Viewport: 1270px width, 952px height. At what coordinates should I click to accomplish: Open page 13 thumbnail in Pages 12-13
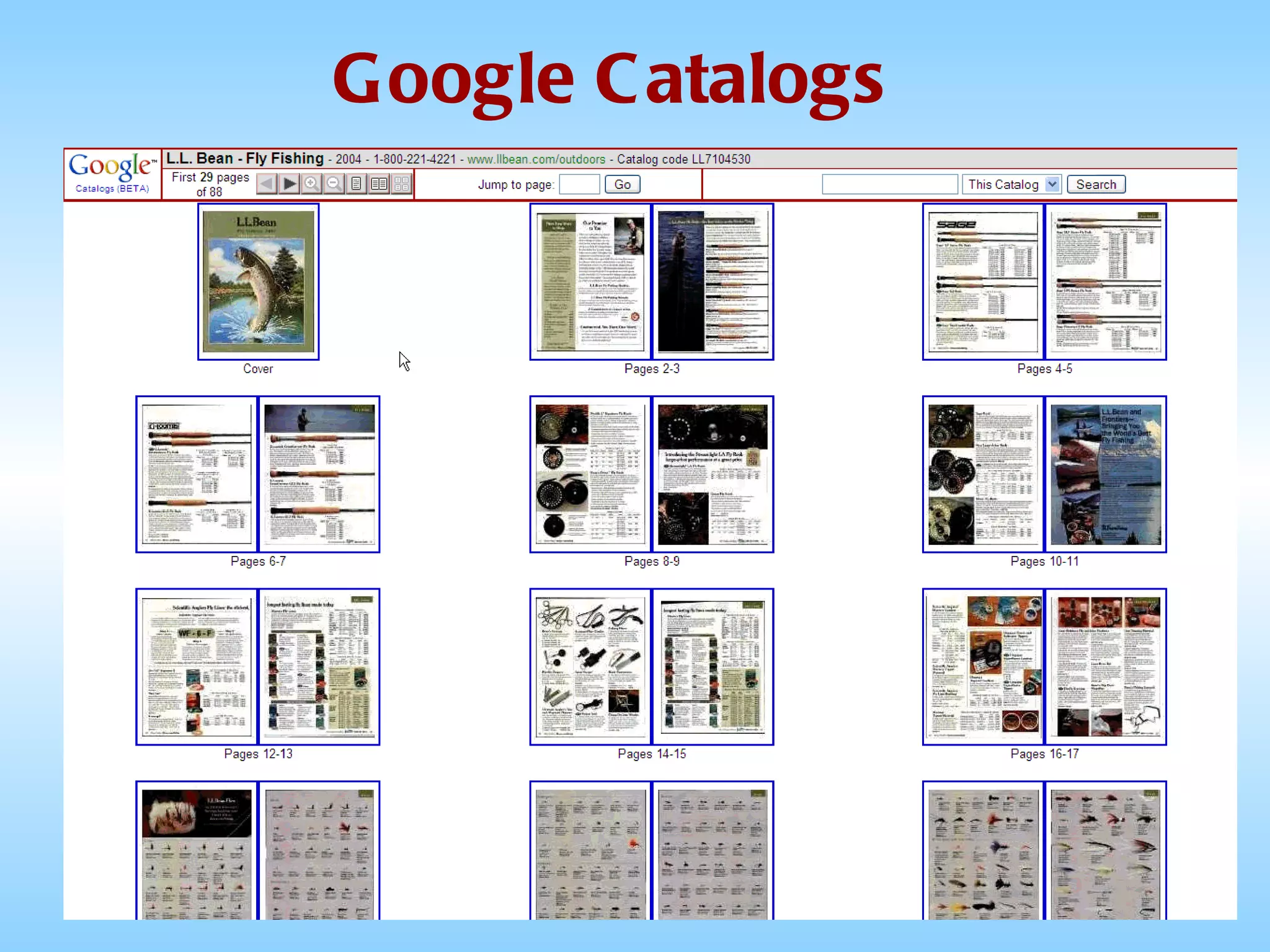[319, 667]
